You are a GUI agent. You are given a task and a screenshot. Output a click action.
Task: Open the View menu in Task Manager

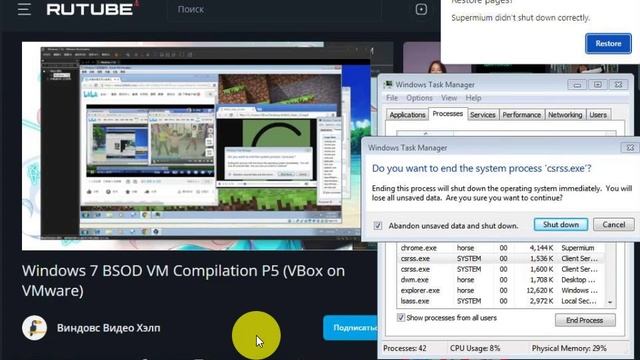[449, 98]
